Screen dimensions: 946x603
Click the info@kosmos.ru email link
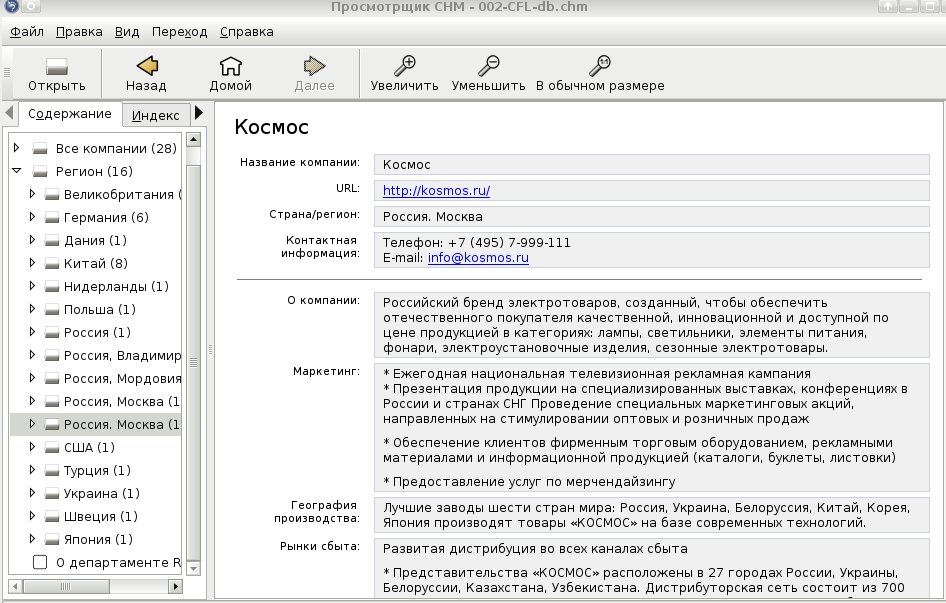478,258
